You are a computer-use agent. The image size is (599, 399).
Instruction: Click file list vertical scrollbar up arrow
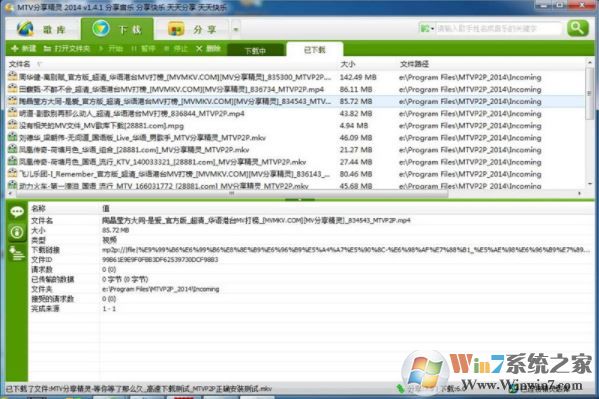589,62
